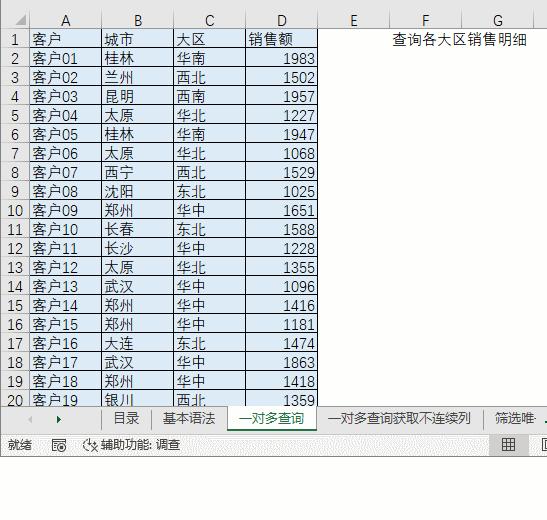Select column A header

pos(66,21)
